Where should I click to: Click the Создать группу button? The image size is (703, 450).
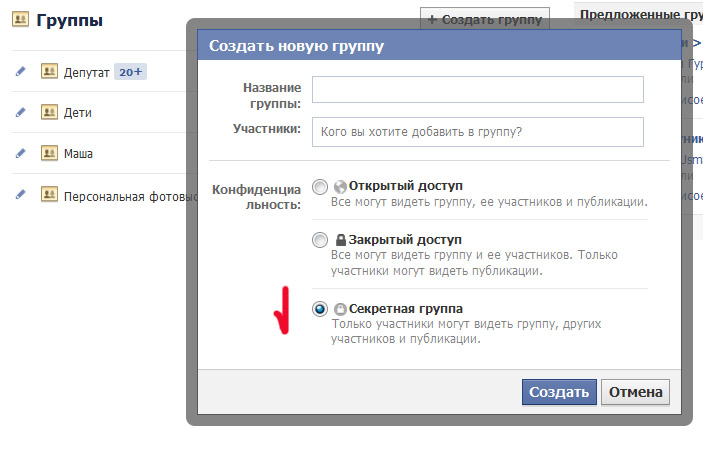pos(485,19)
